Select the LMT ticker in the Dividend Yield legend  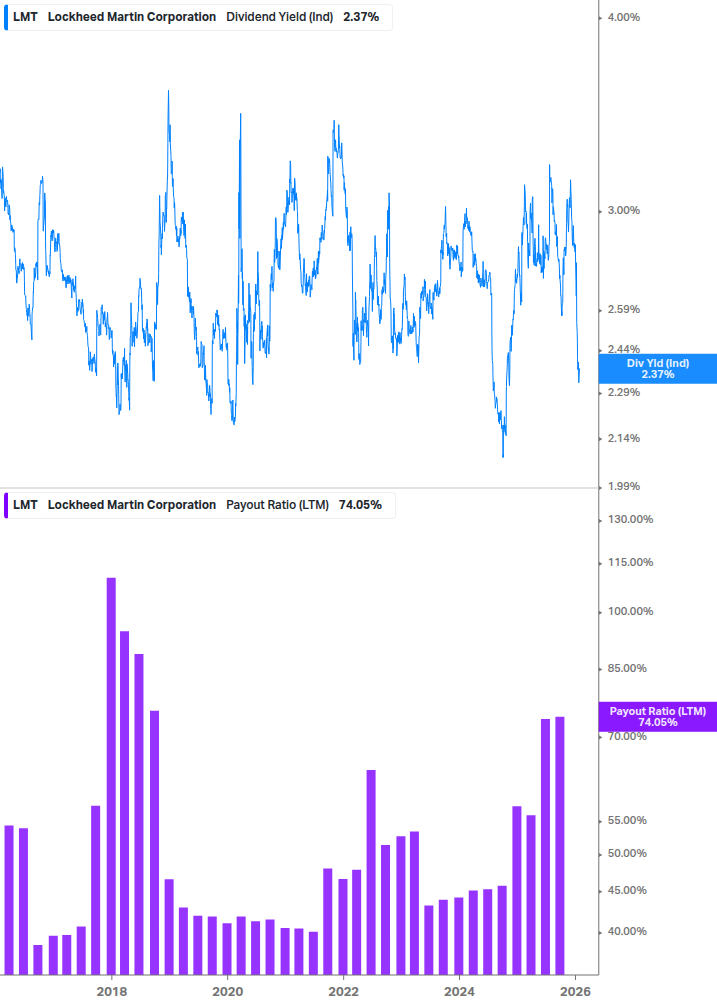pyautogui.click(x=25, y=17)
